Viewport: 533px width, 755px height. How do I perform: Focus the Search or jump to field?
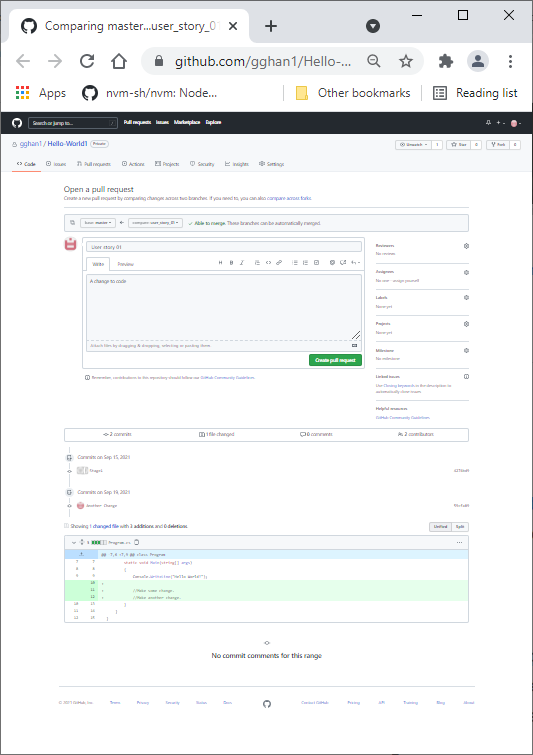click(x=73, y=123)
